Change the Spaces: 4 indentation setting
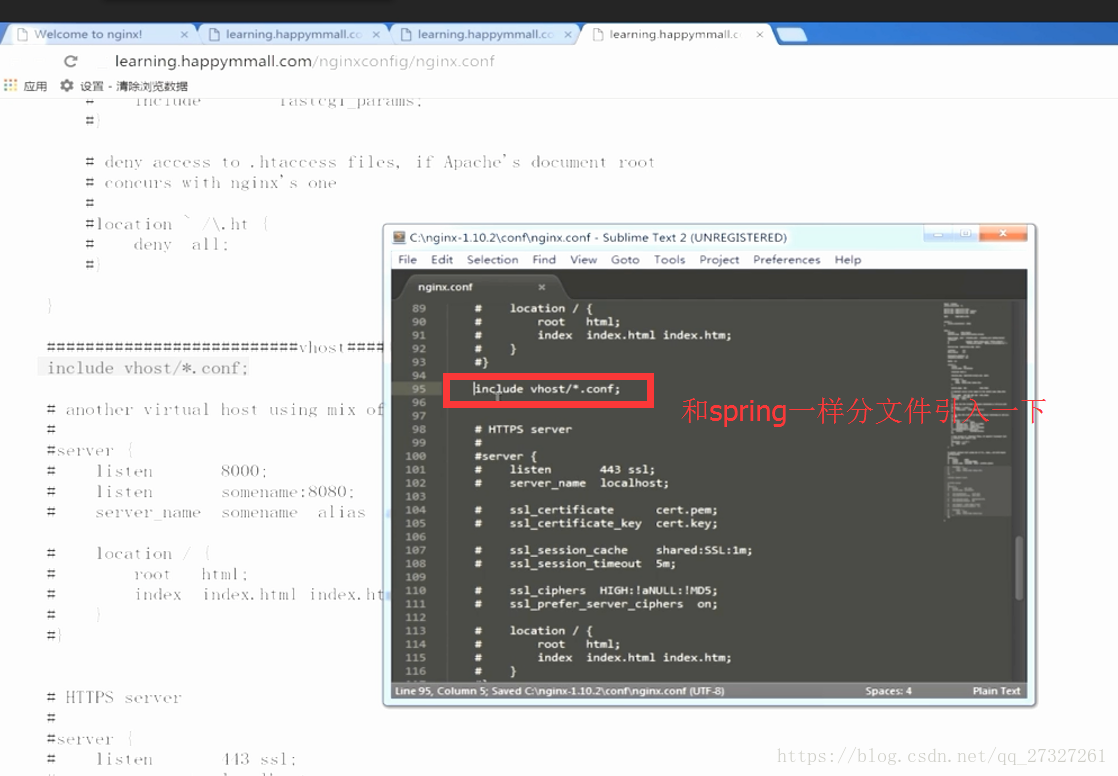 (888, 690)
